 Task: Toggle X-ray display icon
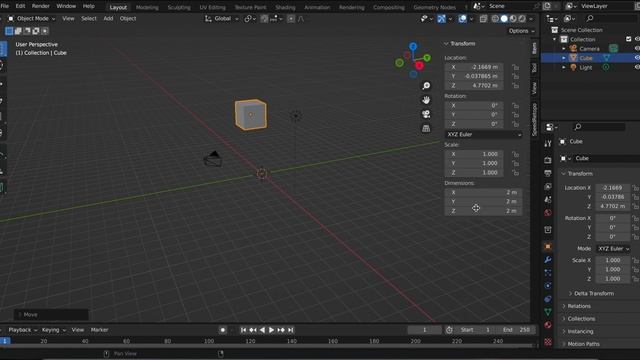[x=483, y=19]
